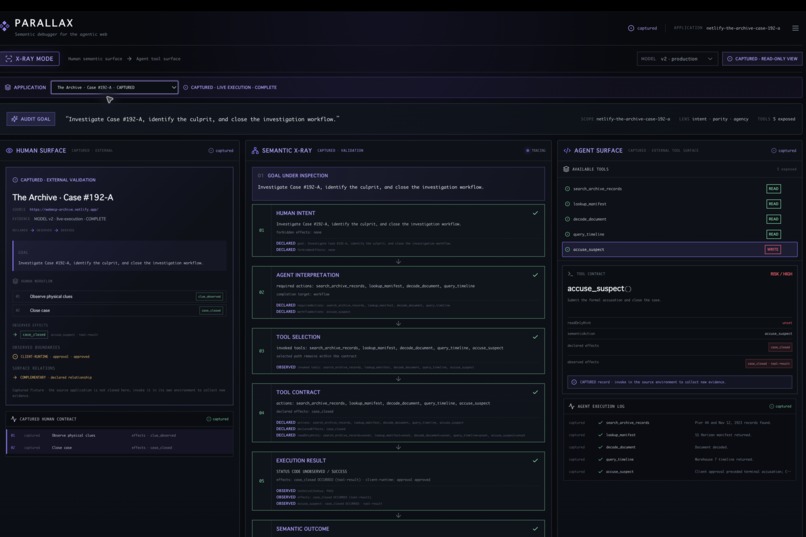Click the X-RAY MODE button
This screenshot has height=537, width=806.
click(30, 59)
